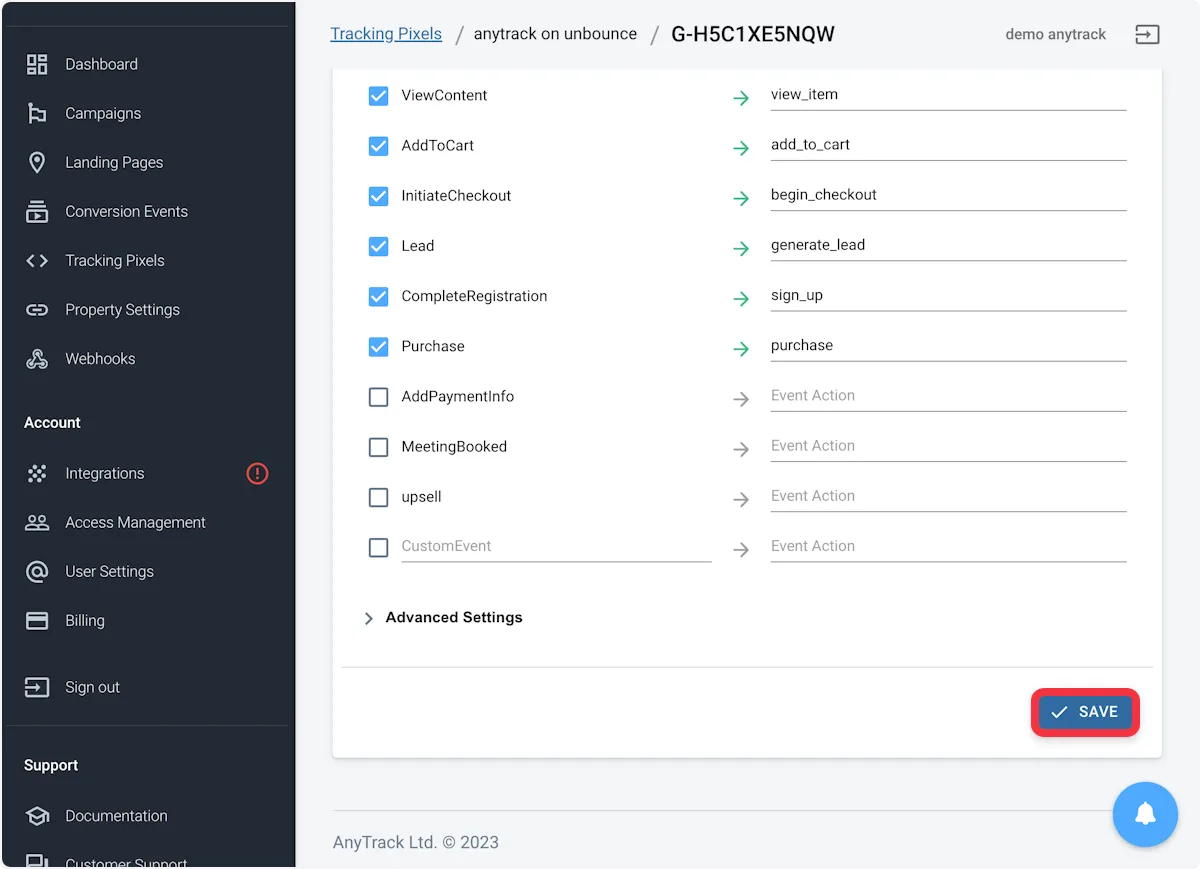Click the gray arrow in upsell row
The height and width of the screenshot is (869, 1200).
pyautogui.click(x=741, y=499)
